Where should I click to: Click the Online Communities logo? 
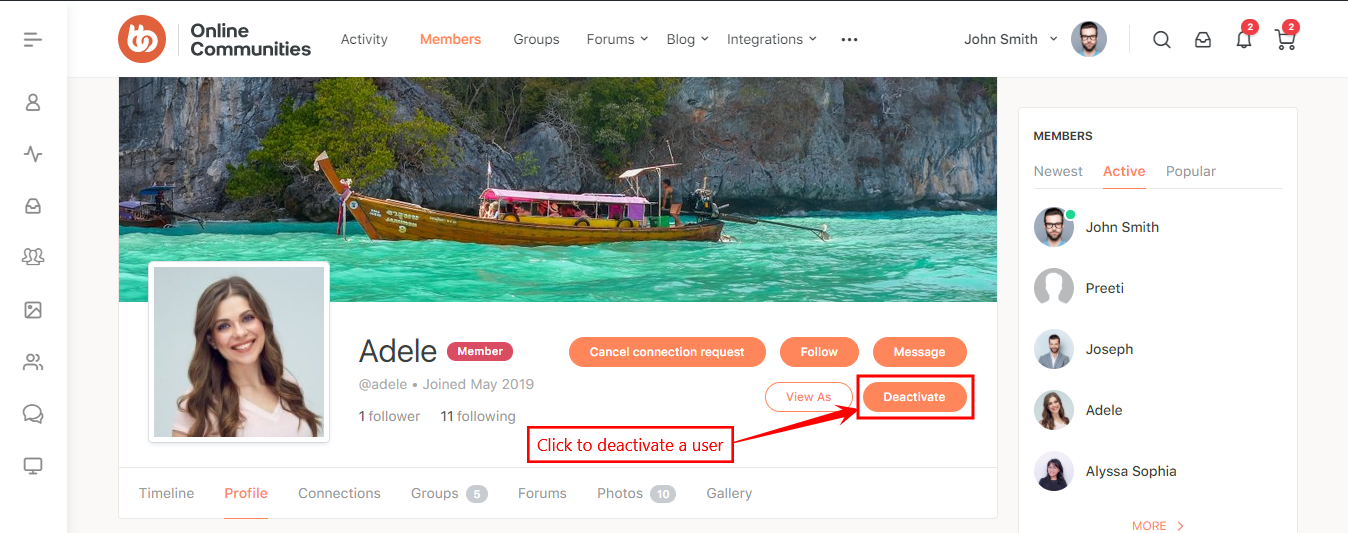coord(215,40)
